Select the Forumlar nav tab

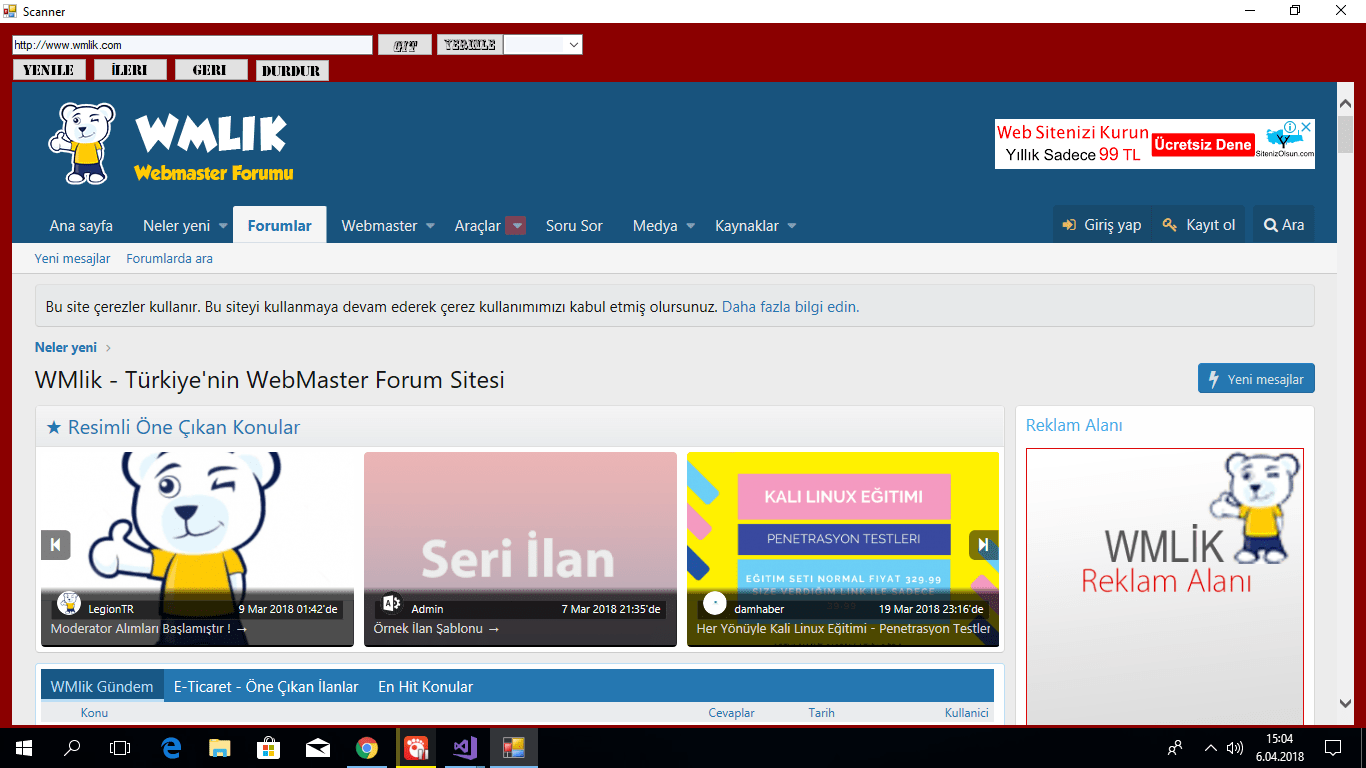click(280, 226)
